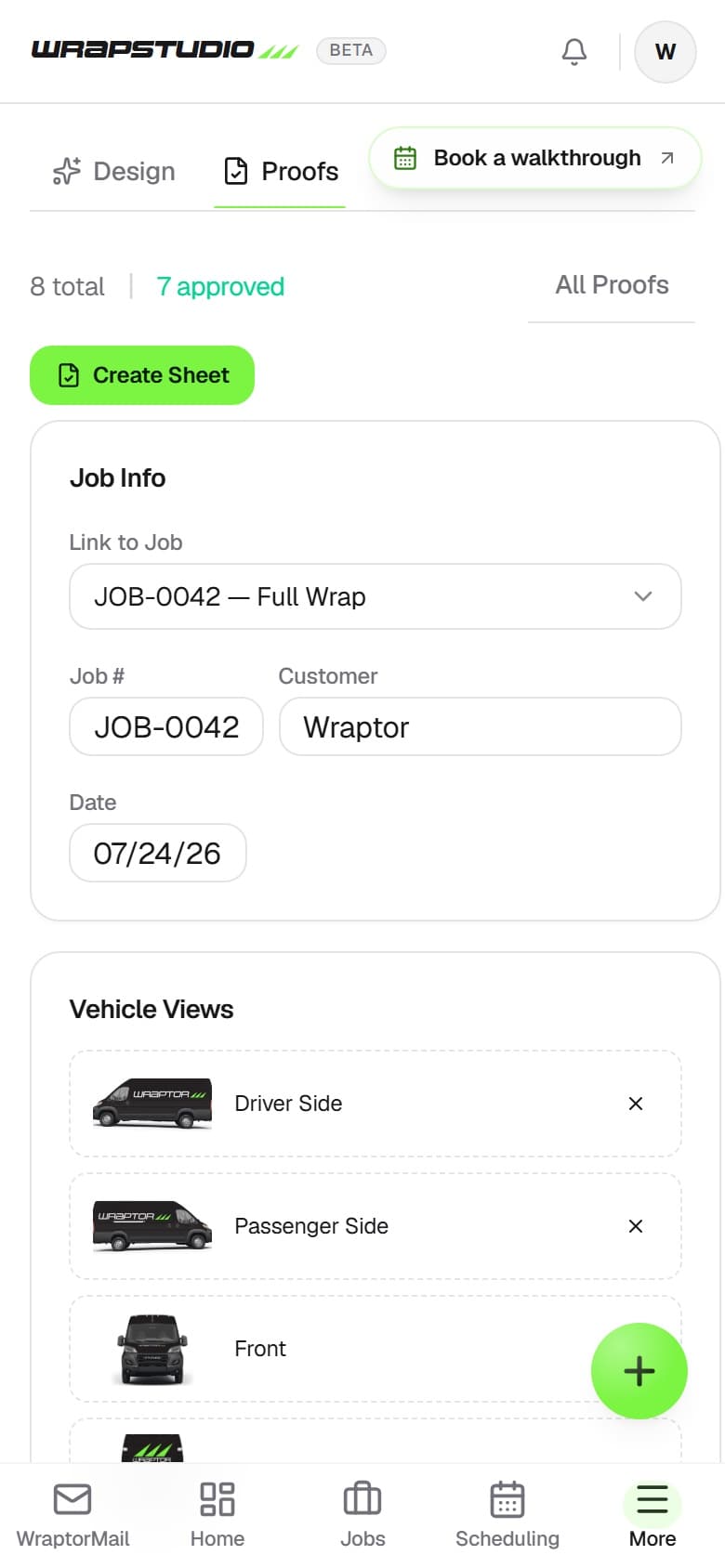Click the calendar icon in Book a walkthrough
This screenshot has width=725, height=1568.
pos(405,158)
